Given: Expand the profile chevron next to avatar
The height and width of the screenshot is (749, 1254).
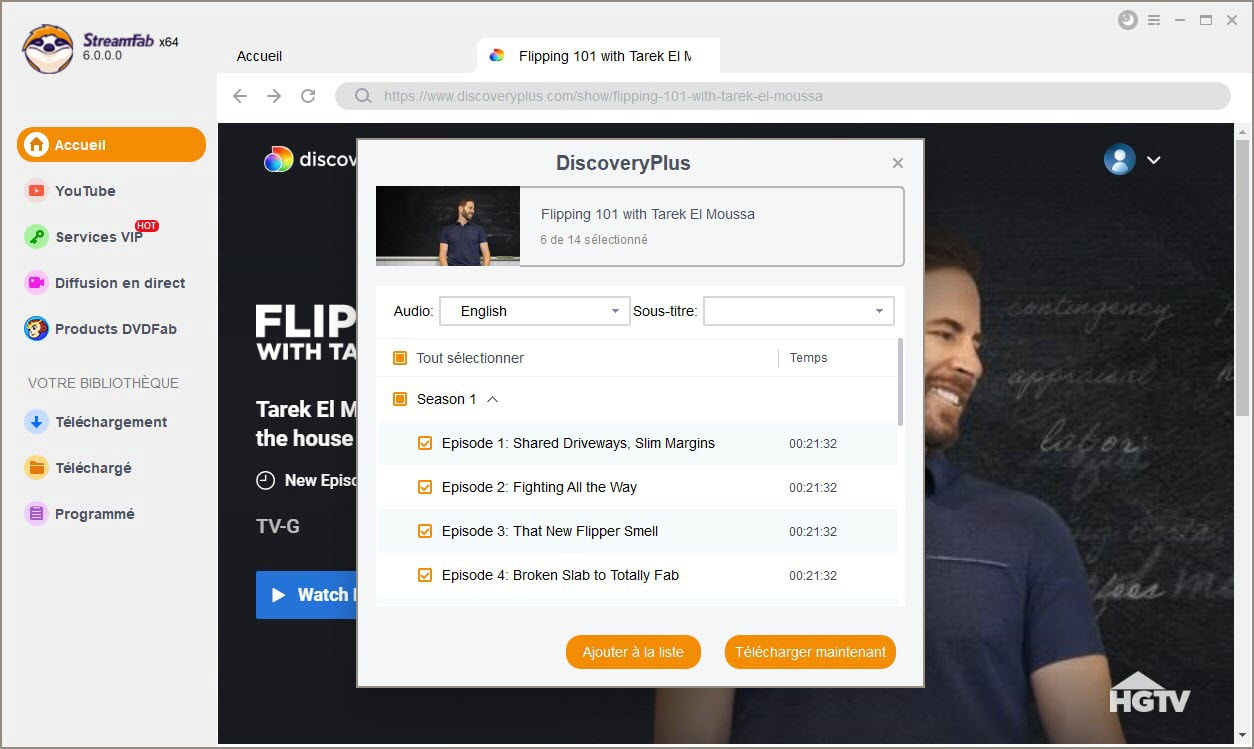Looking at the screenshot, I should pyautogui.click(x=1154, y=160).
